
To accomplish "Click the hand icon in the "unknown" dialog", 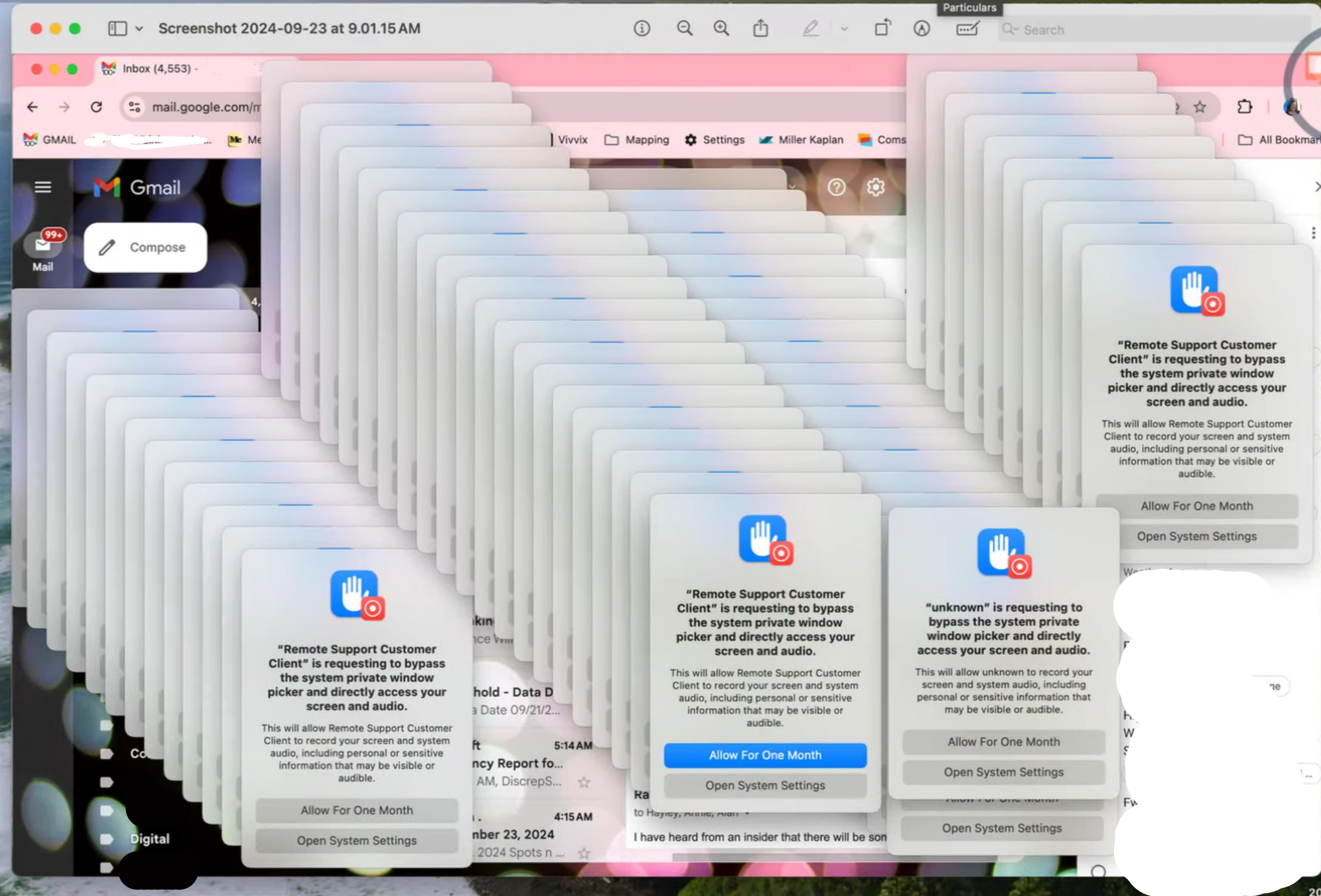I will pos(1004,554).
